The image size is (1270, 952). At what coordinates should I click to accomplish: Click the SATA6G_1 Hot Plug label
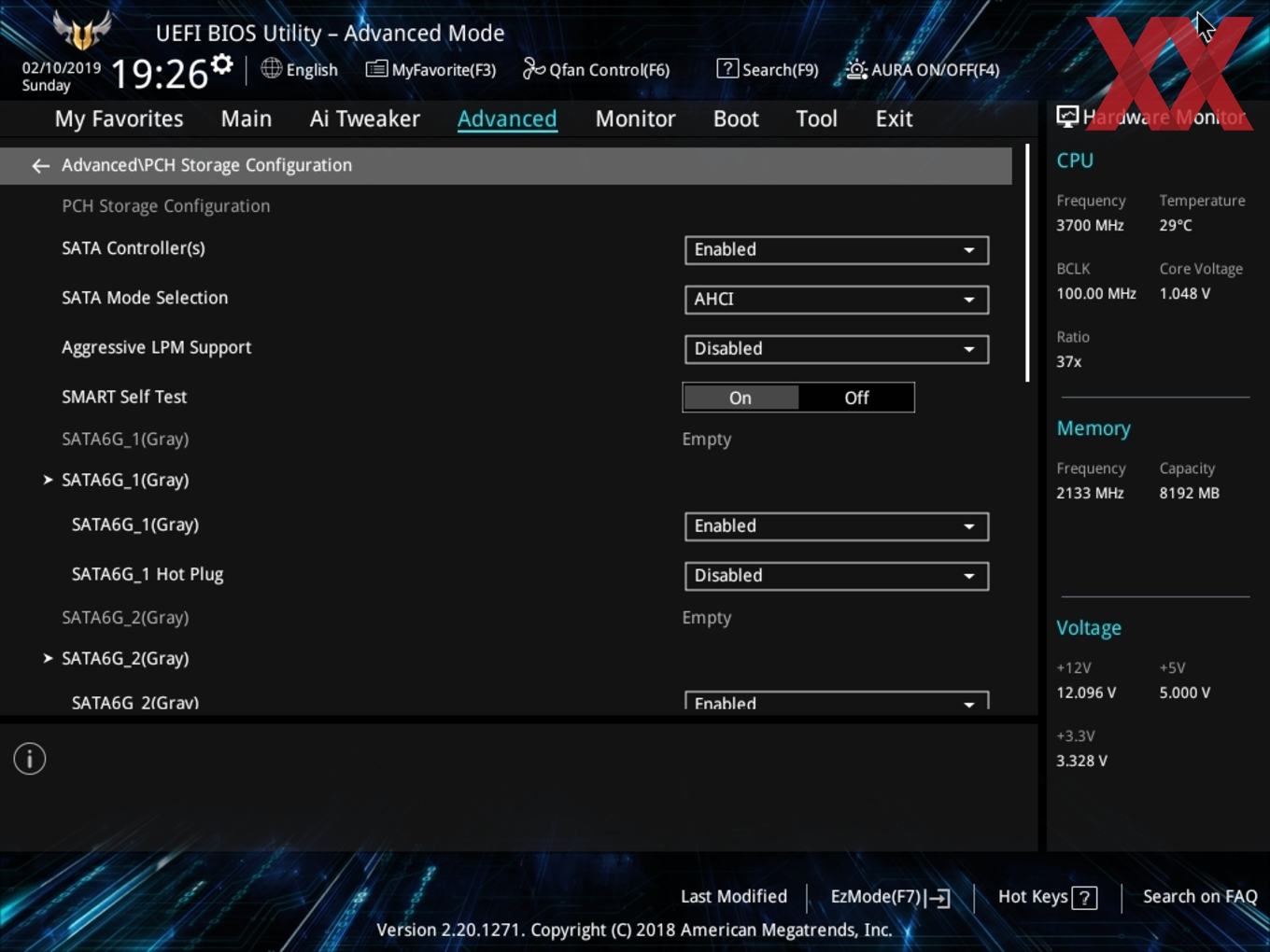tap(148, 574)
